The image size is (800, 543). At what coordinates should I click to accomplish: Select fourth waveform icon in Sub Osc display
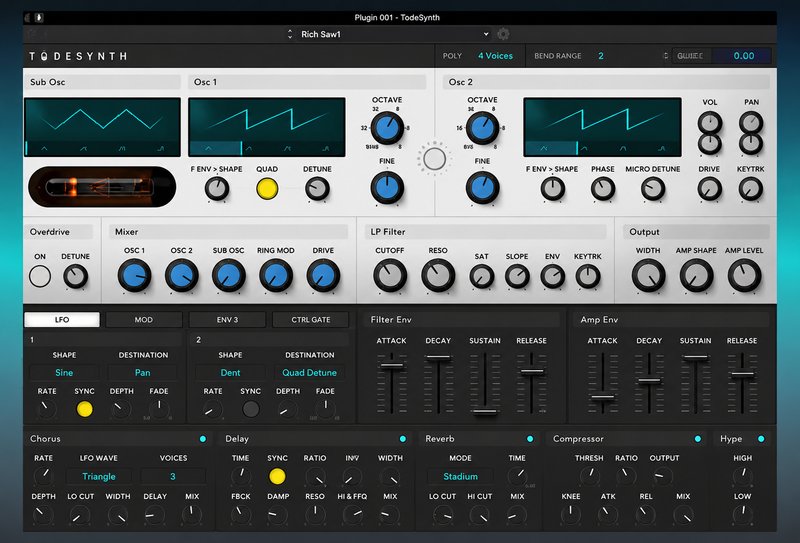[161, 149]
